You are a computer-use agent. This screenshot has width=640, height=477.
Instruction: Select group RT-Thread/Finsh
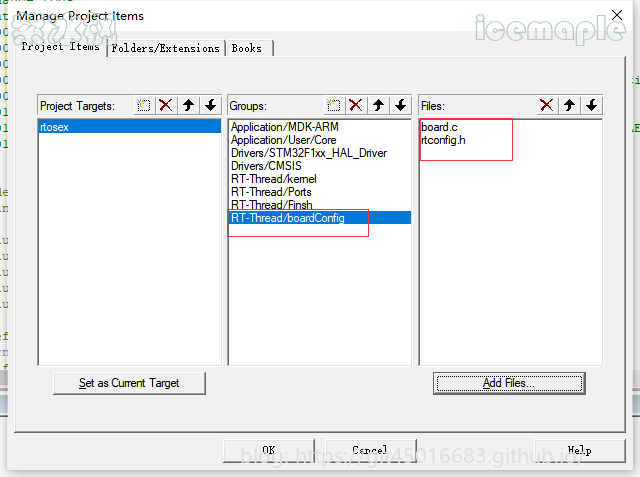320,205
